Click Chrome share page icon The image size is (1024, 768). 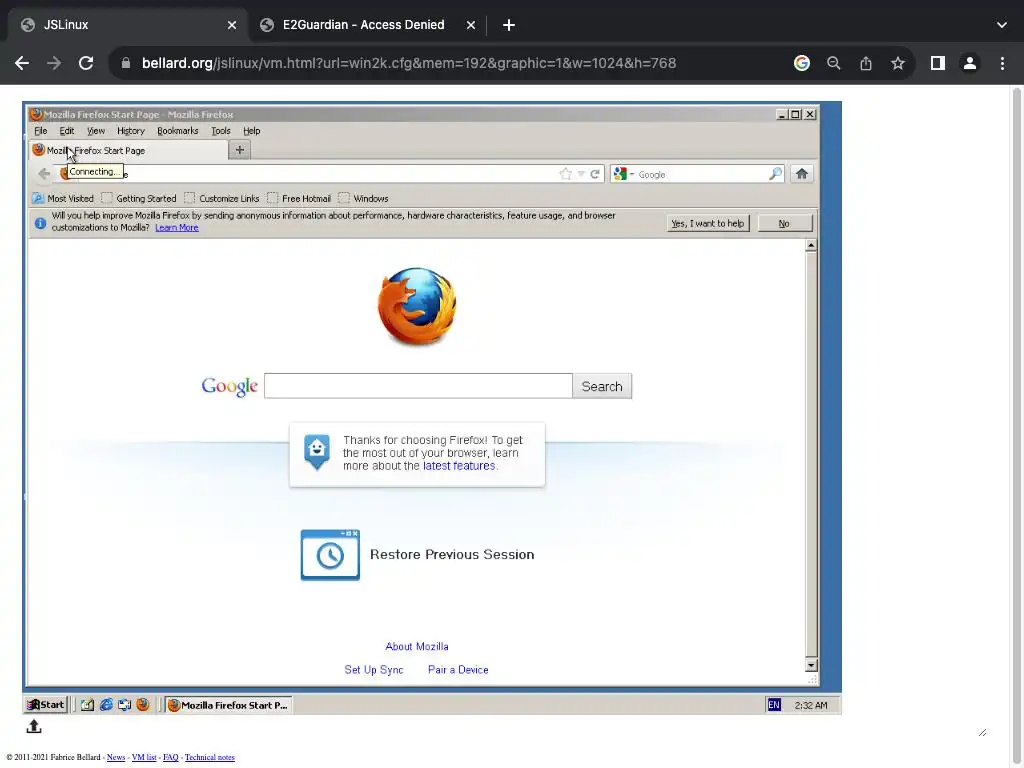(x=865, y=63)
